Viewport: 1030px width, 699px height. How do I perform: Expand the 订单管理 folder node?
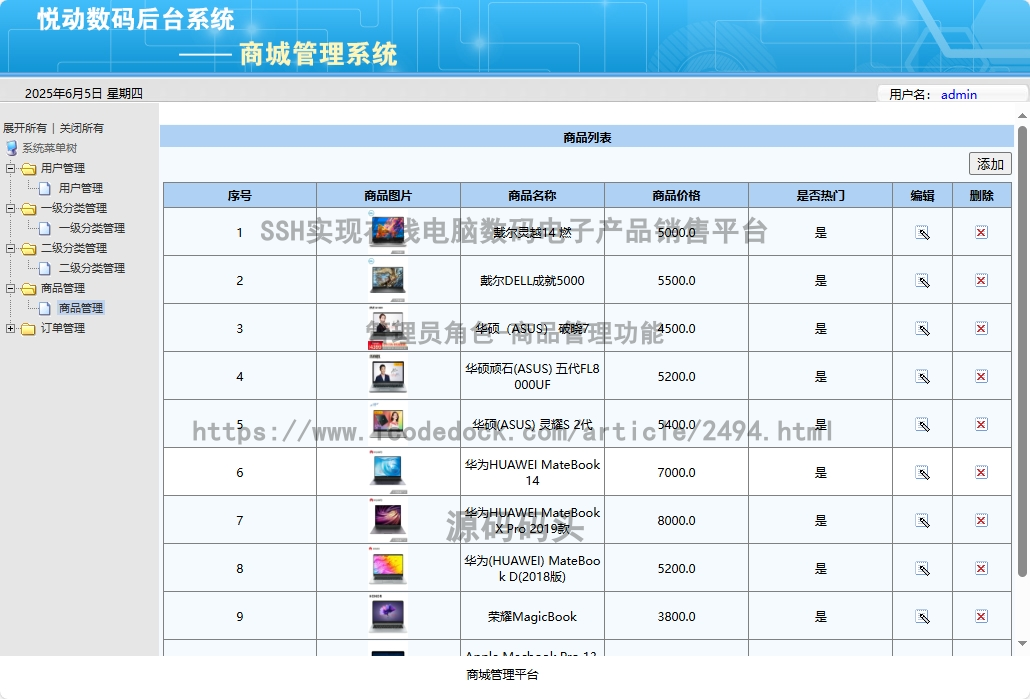click(11, 328)
